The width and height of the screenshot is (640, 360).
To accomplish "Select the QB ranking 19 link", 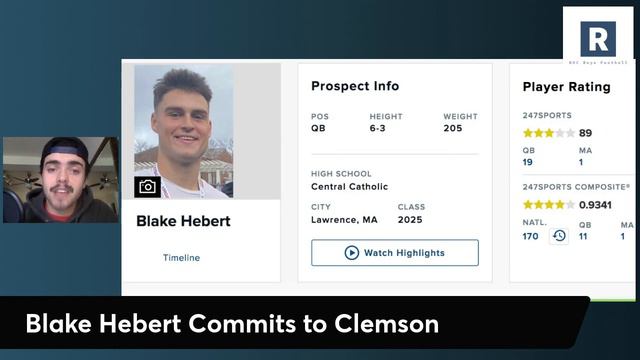I will coord(527,162).
